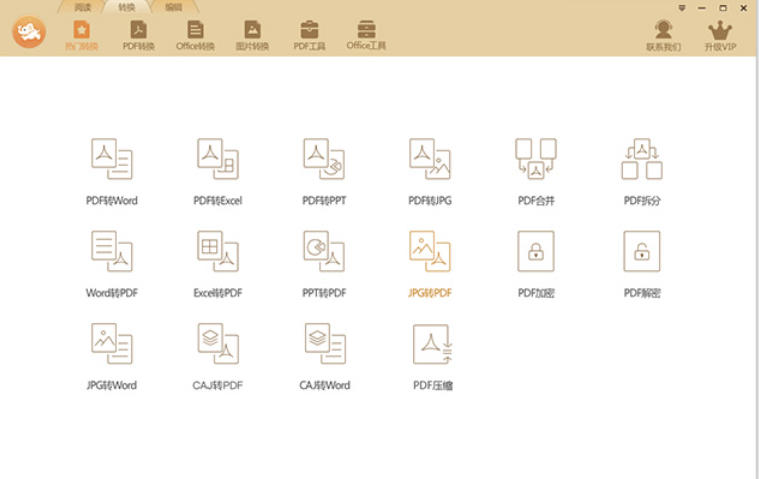The height and width of the screenshot is (479, 759).
Task: Open the PDF转换 toolbar category
Action: tap(139, 35)
